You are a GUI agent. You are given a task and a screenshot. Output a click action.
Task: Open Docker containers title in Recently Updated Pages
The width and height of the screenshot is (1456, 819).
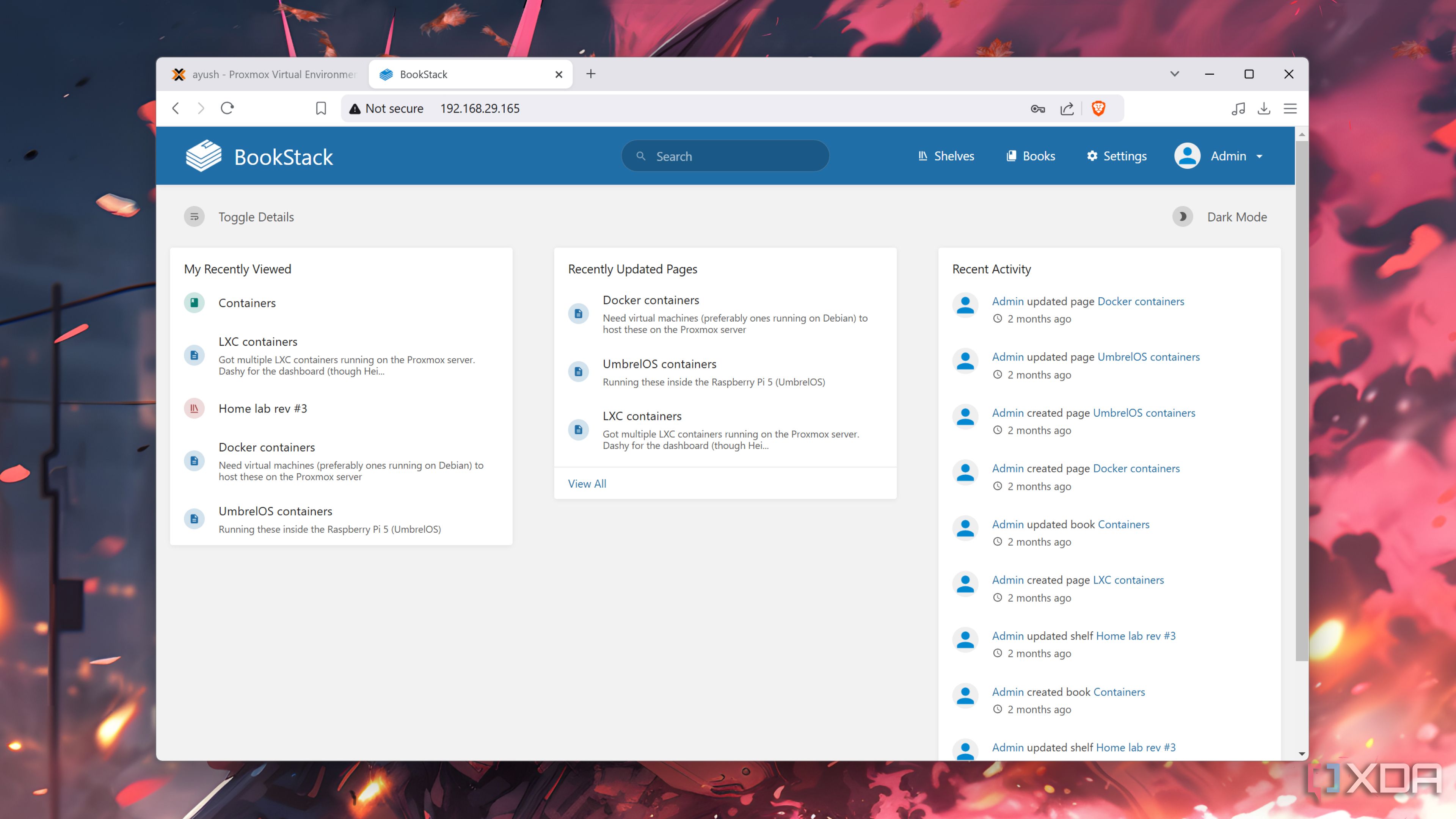coord(651,300)
